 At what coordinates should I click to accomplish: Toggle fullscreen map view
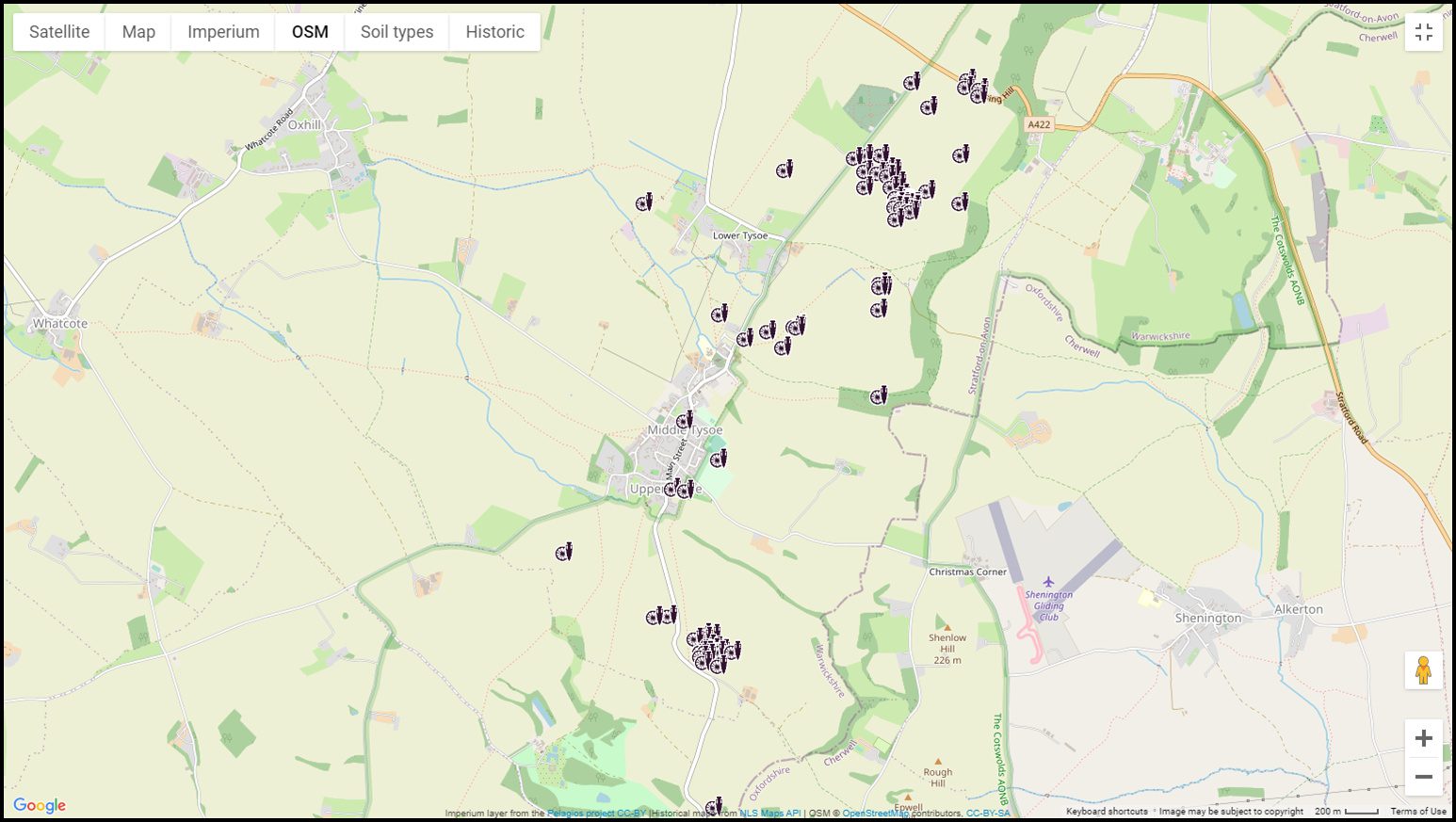[x=1424, y=32]
